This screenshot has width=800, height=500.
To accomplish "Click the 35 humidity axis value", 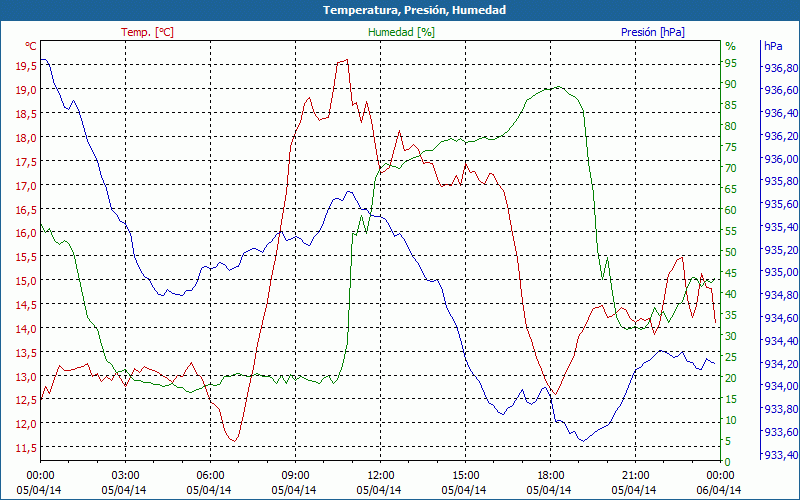I will point(731,315).
